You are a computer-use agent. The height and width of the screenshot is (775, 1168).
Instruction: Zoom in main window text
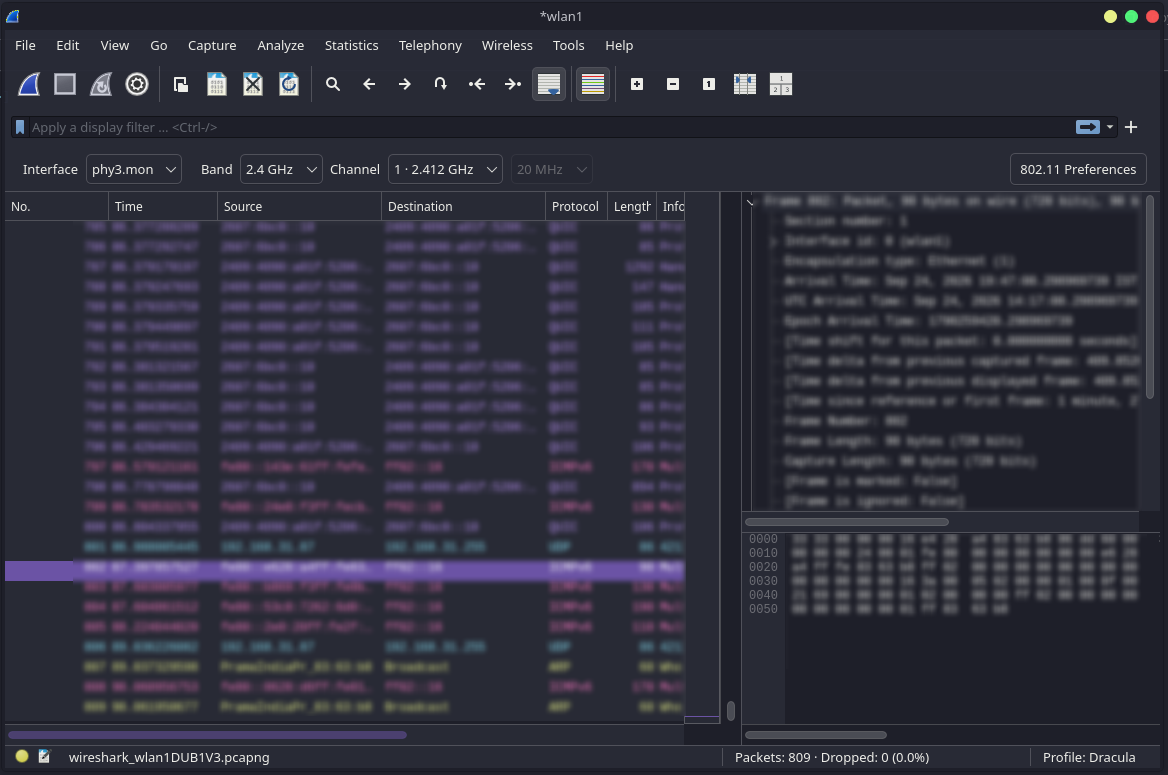(637, 84)
